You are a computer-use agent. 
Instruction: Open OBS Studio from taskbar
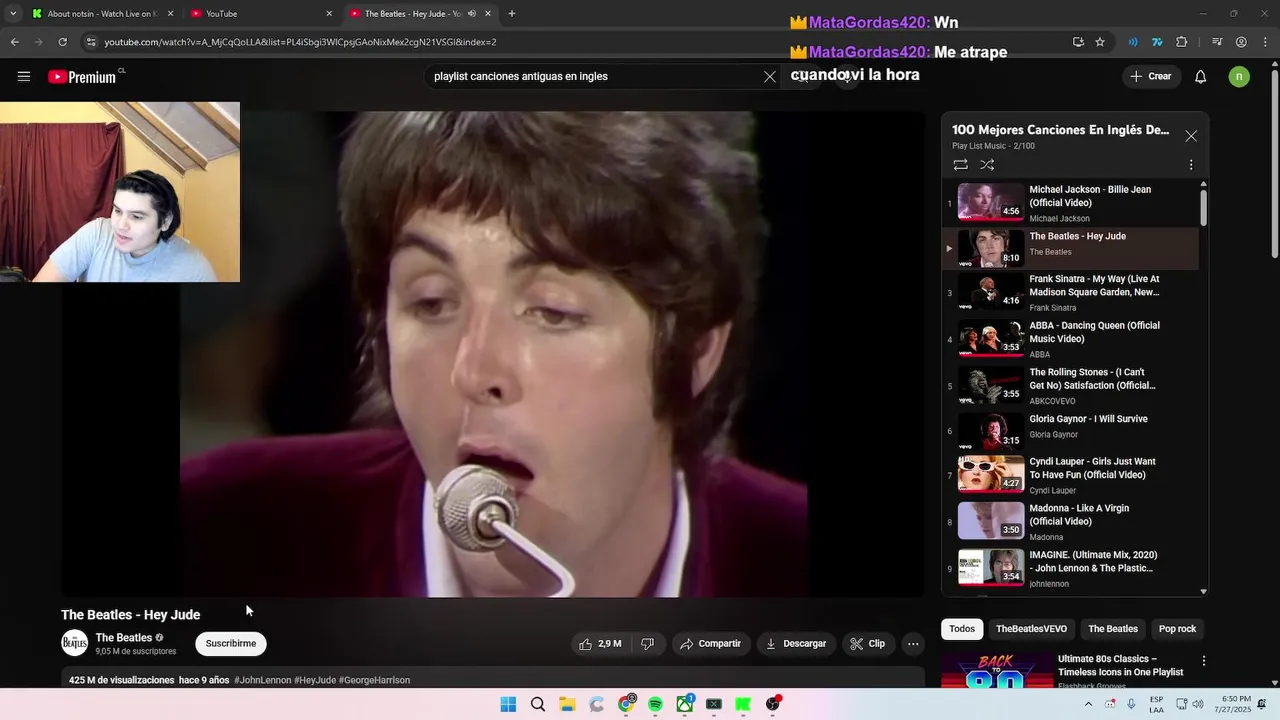click(773, 704)
